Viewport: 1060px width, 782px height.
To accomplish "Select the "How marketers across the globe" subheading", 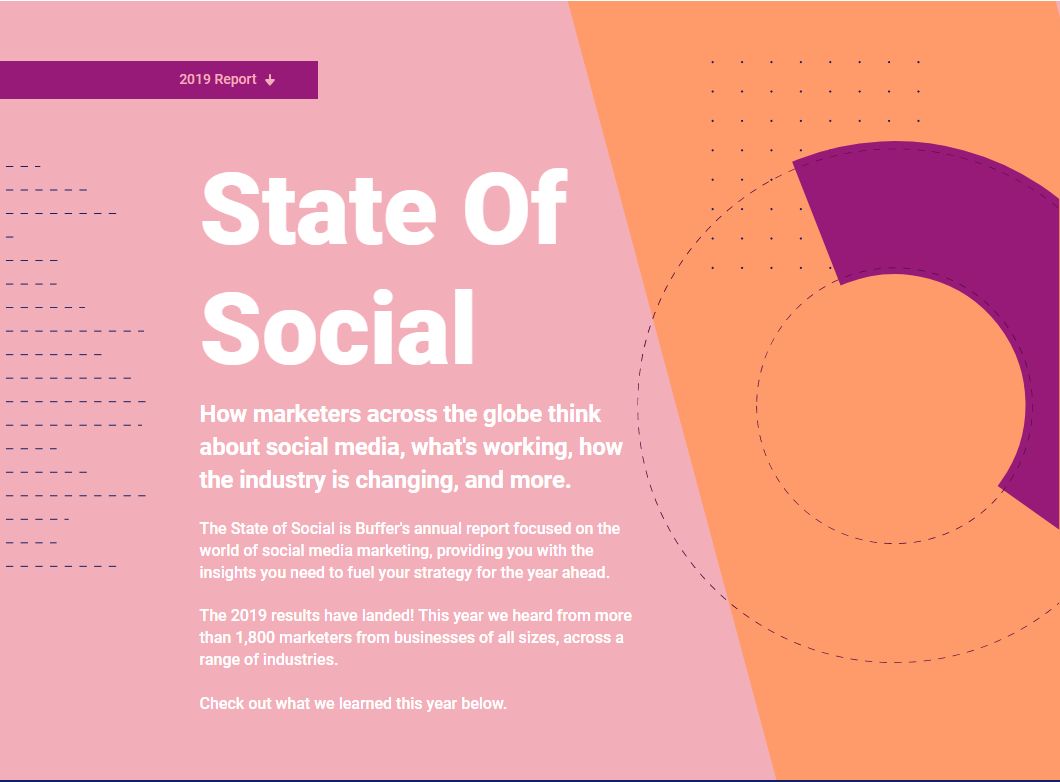I will (x=400, y=413).
